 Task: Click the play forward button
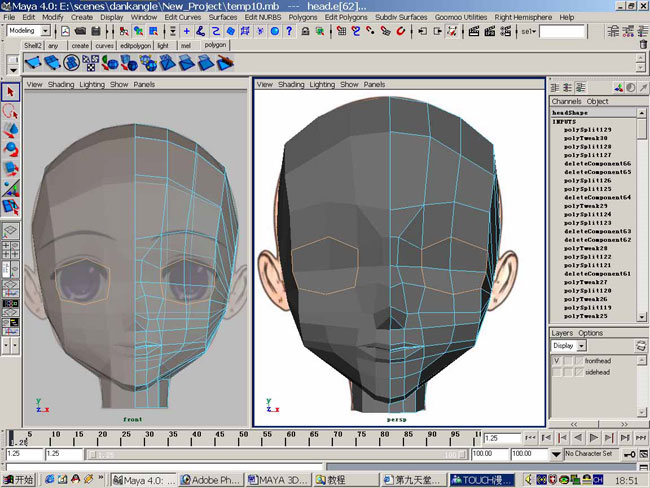(594, 438)
